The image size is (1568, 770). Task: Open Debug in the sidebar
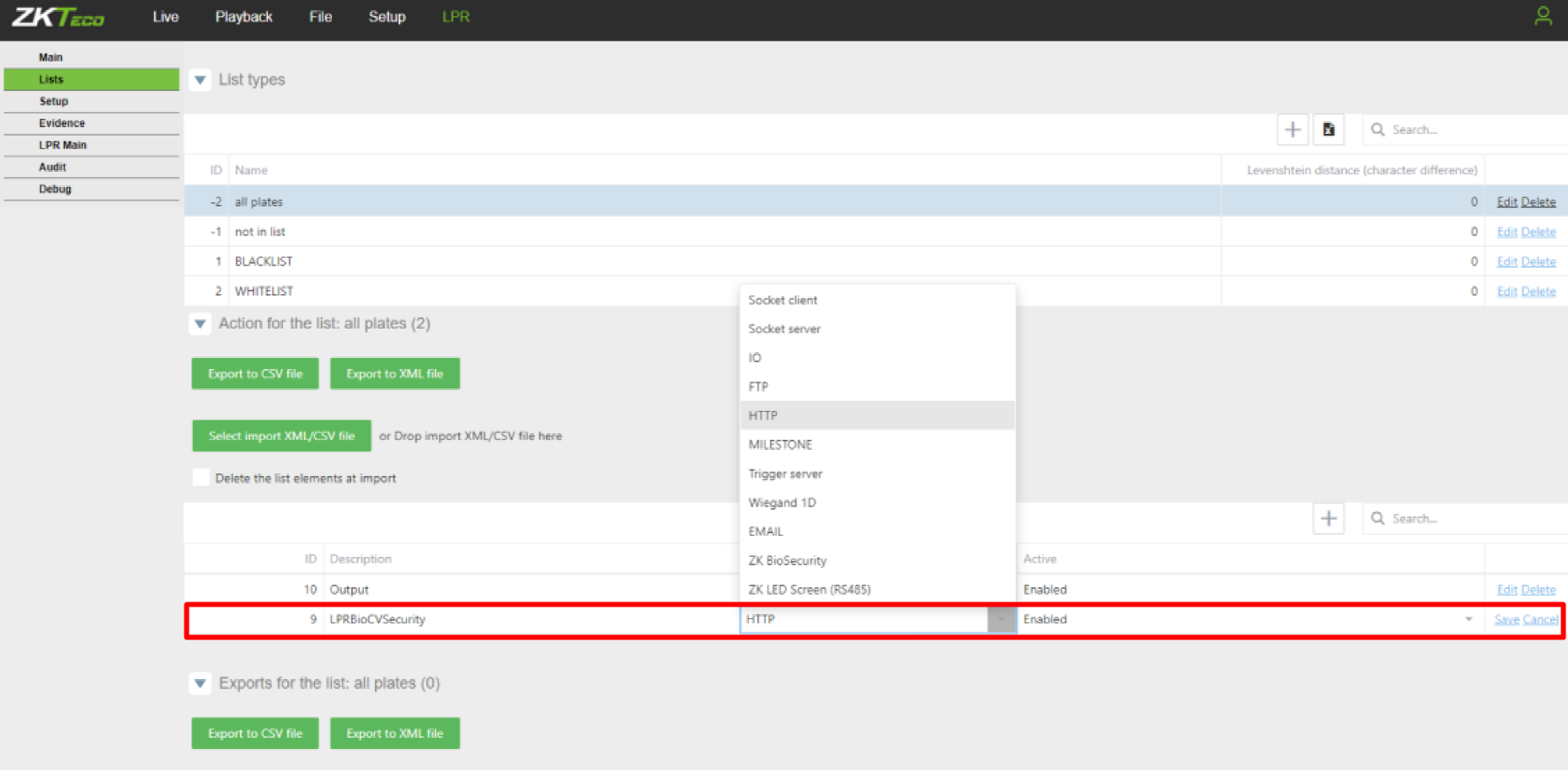pyautogui.click(x=92, y=189)
